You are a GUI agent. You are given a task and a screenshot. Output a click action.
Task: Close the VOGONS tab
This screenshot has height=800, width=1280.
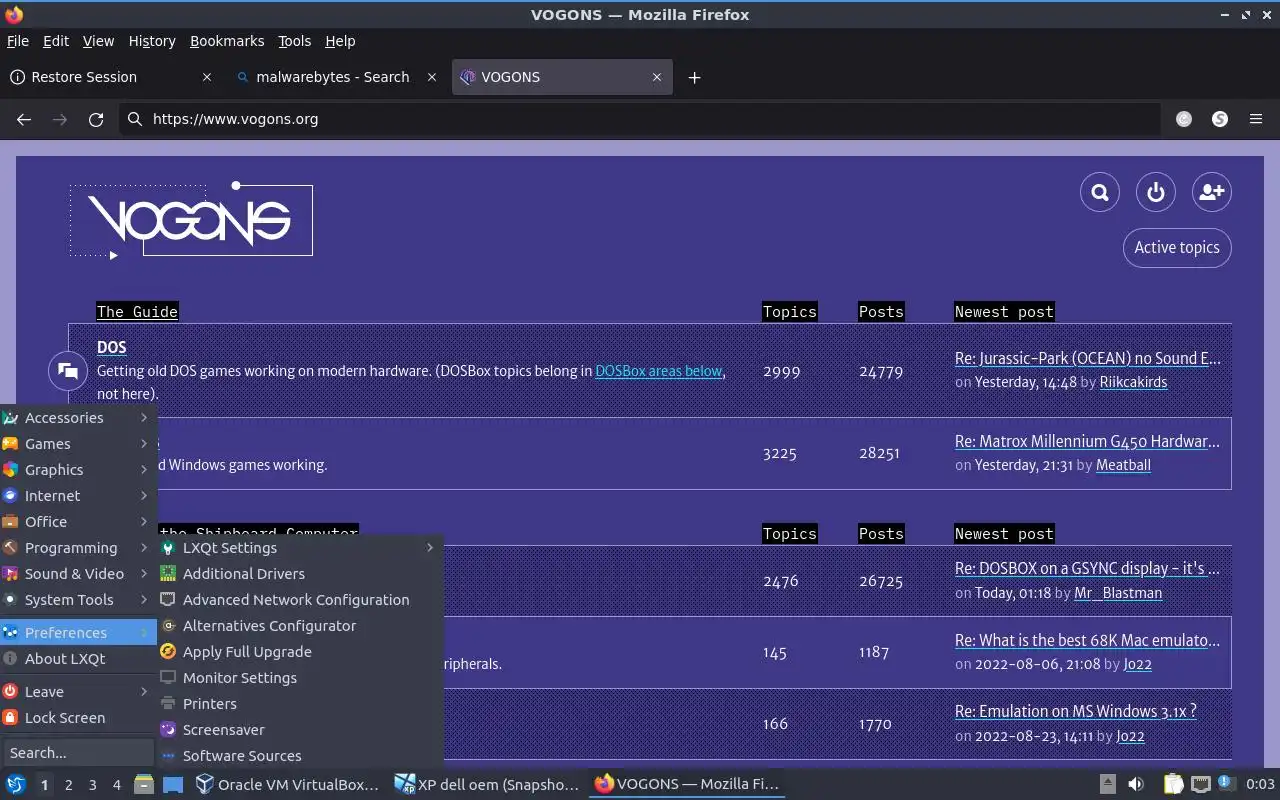(x=657, y=77)
